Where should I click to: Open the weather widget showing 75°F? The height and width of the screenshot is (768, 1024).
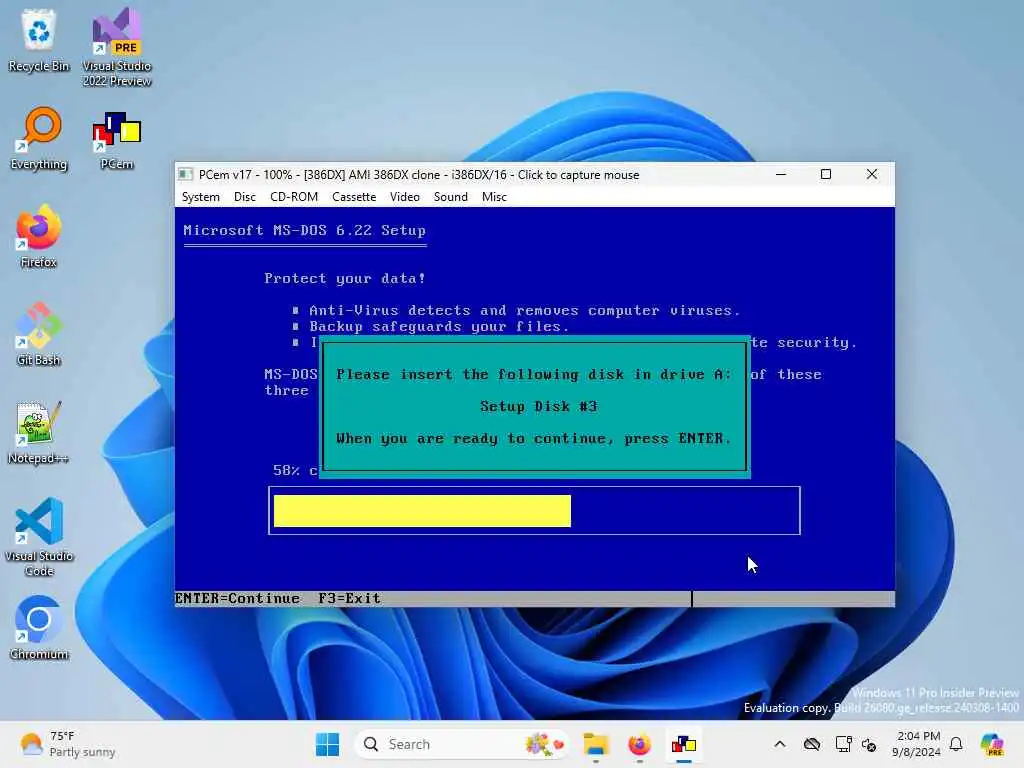[x=67, y=744]
